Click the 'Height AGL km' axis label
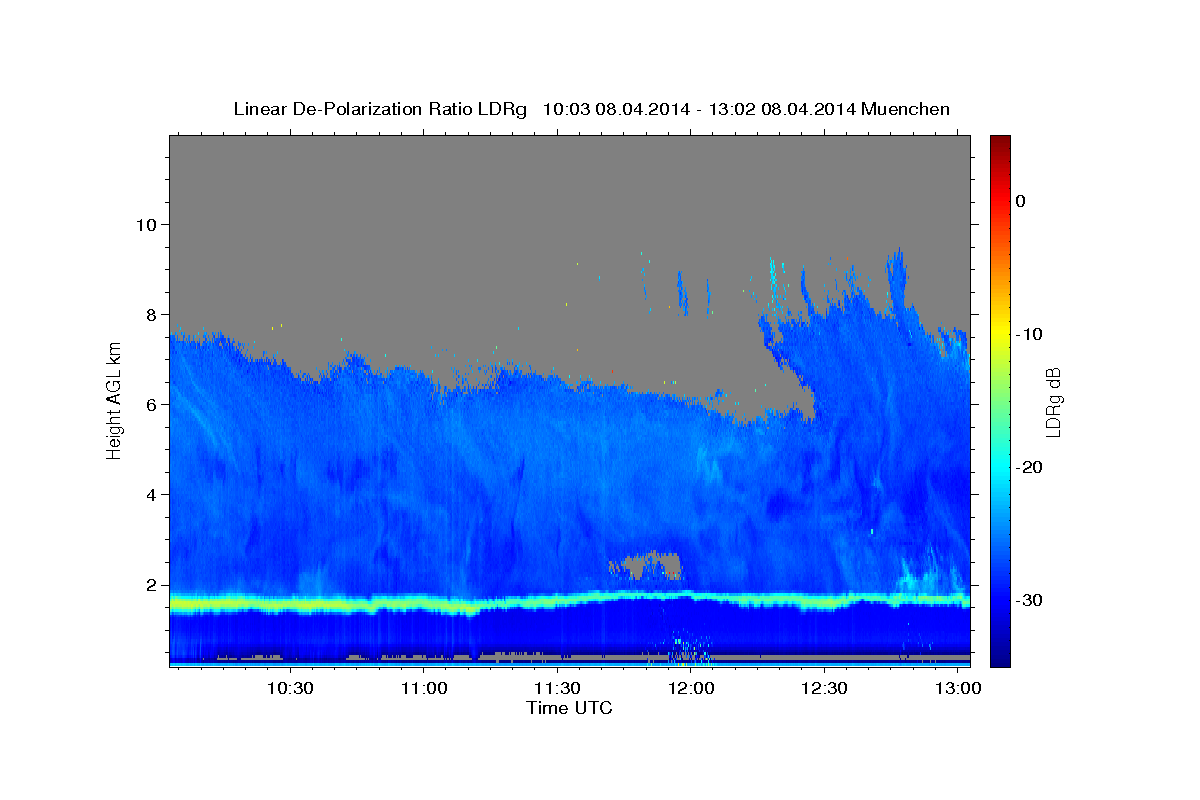This screenshot has width=1200, height=800. point(114,400)
